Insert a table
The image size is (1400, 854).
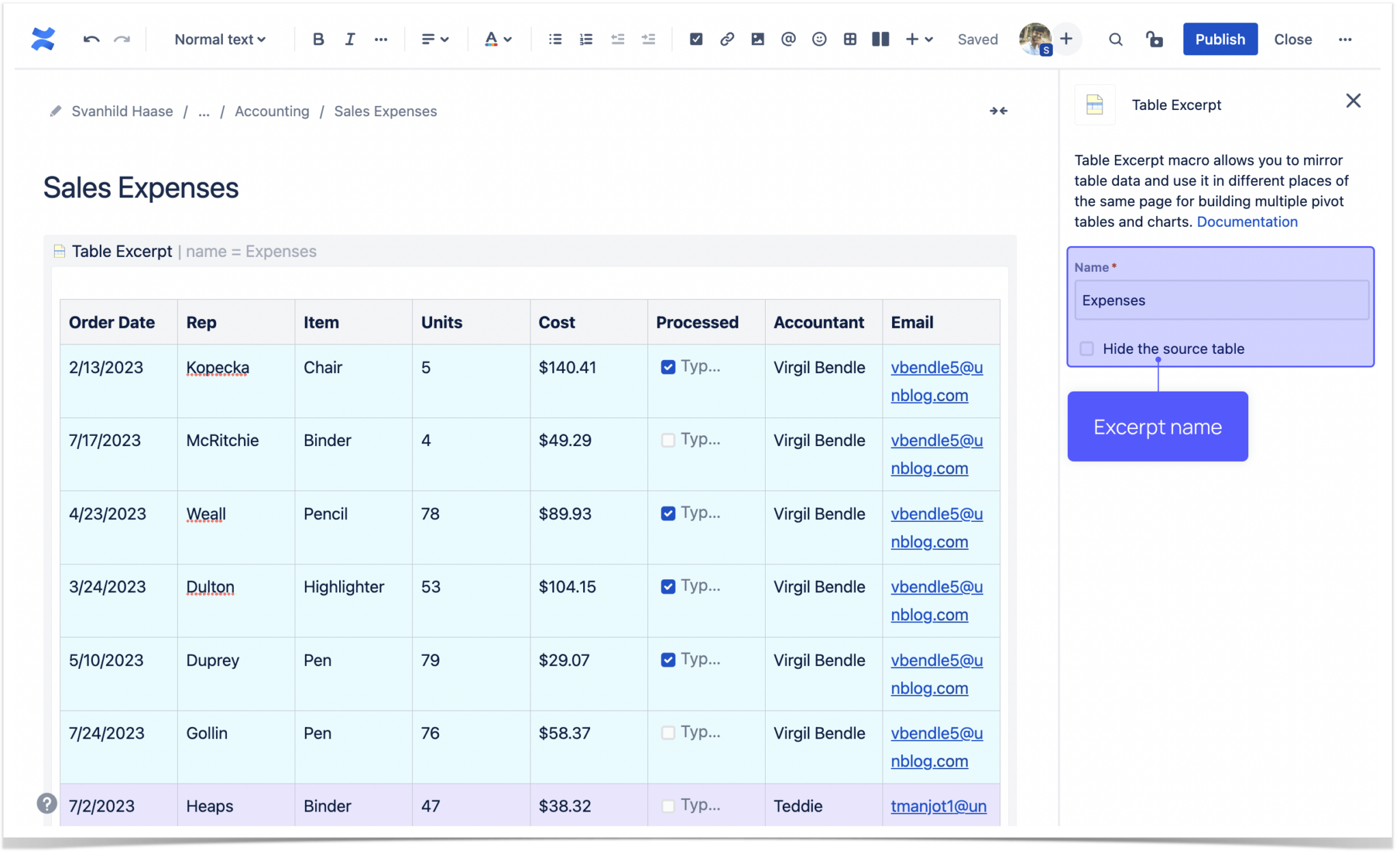pyautogui.click(x=850, y=39)
